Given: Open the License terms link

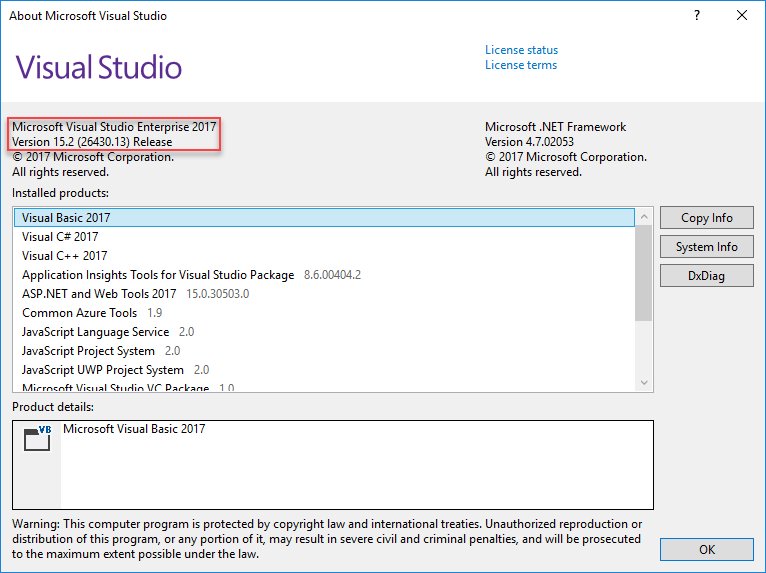Looking at the screenshot, I should (x=521, y=65).
